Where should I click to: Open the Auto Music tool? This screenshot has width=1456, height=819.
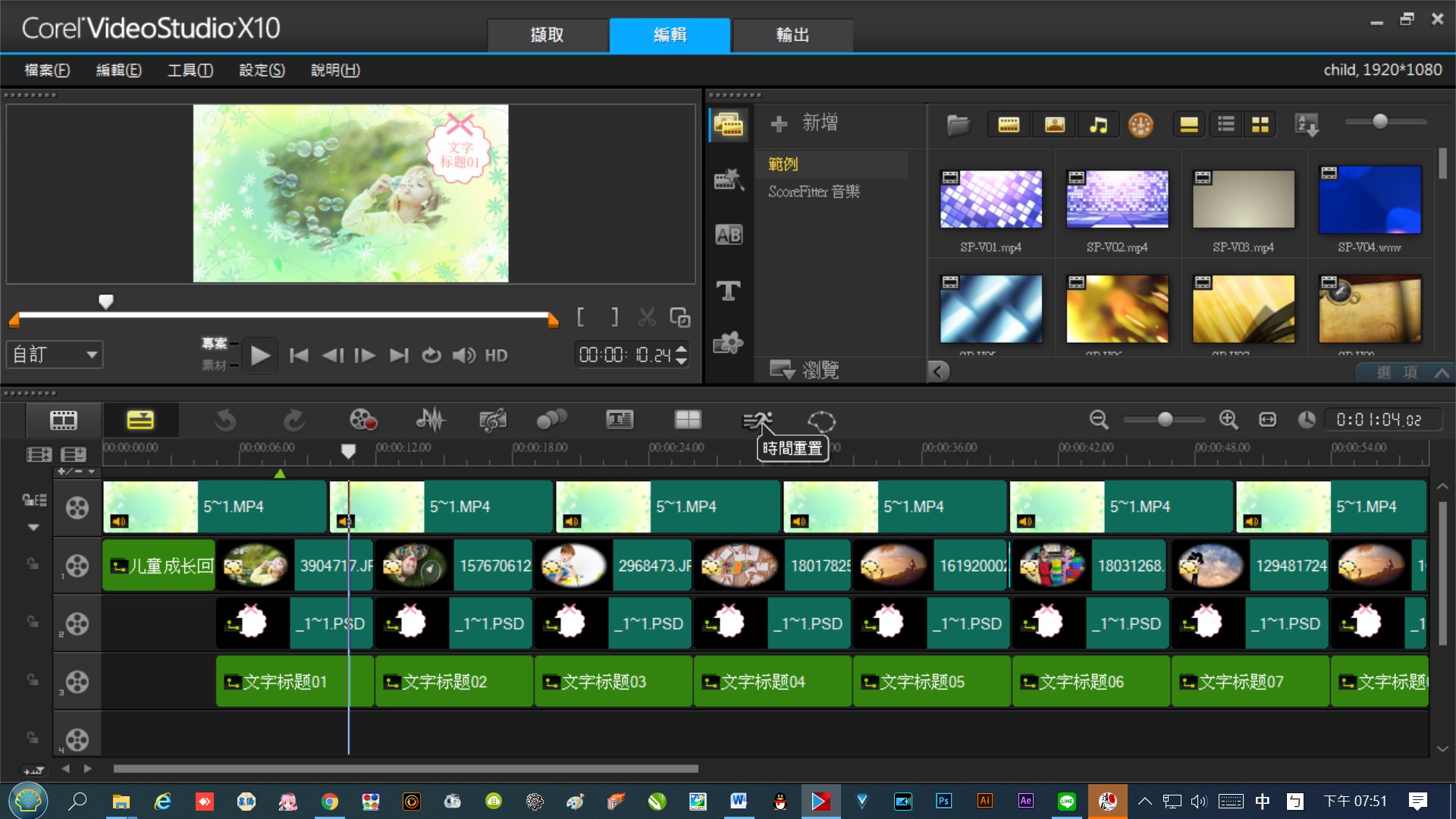(x=493, y=420)
